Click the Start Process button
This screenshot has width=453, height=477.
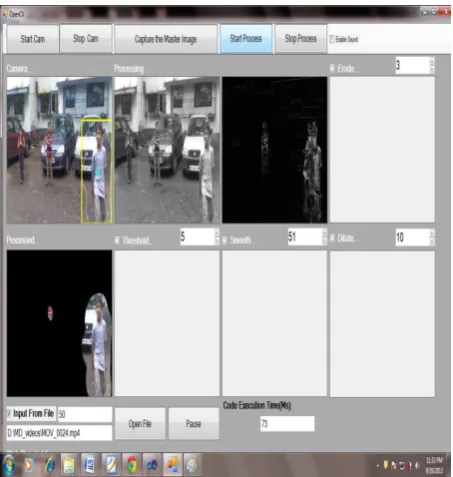click(246, 39)
